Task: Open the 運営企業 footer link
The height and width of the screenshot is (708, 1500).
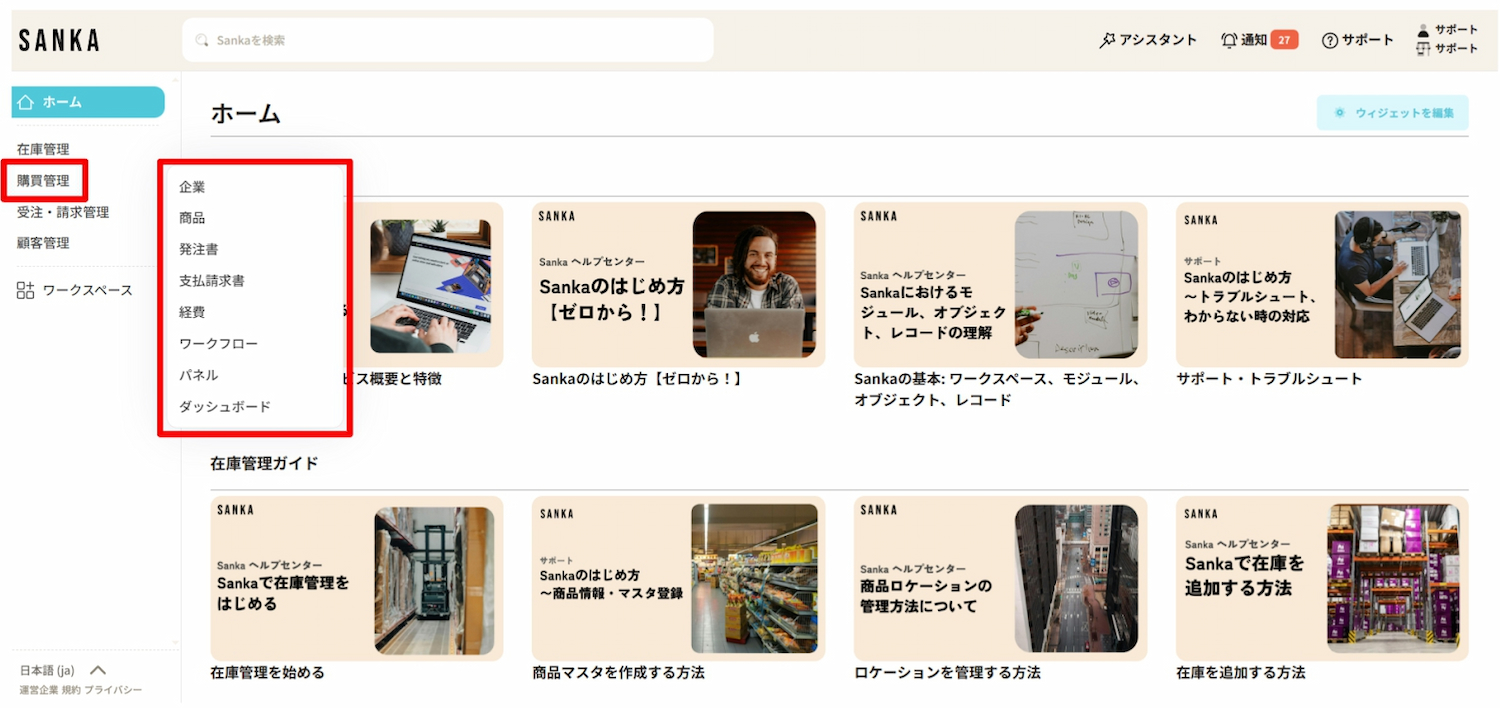Action: tap(39, 690)
